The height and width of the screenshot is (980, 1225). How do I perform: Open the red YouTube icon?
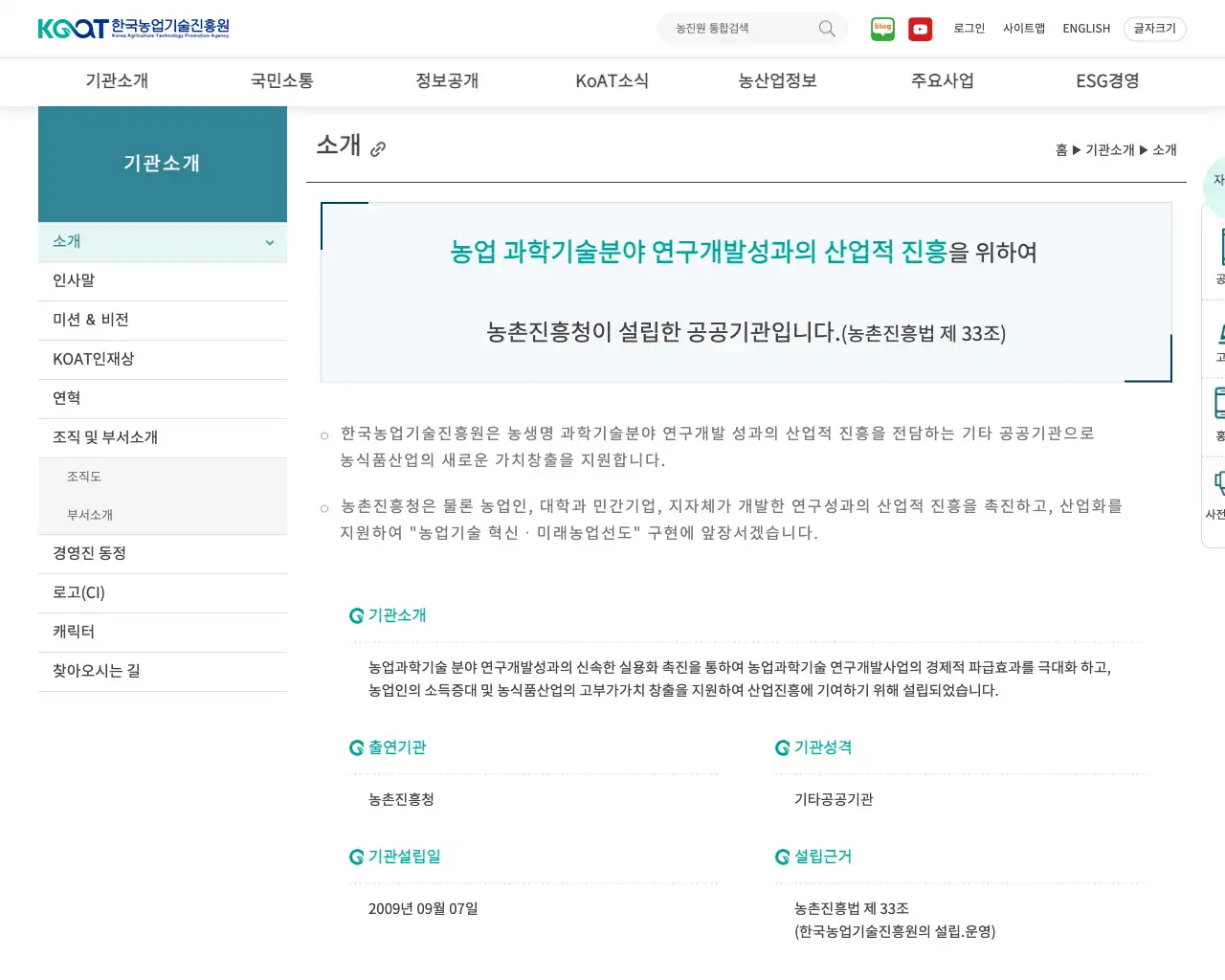click(921, 29)
